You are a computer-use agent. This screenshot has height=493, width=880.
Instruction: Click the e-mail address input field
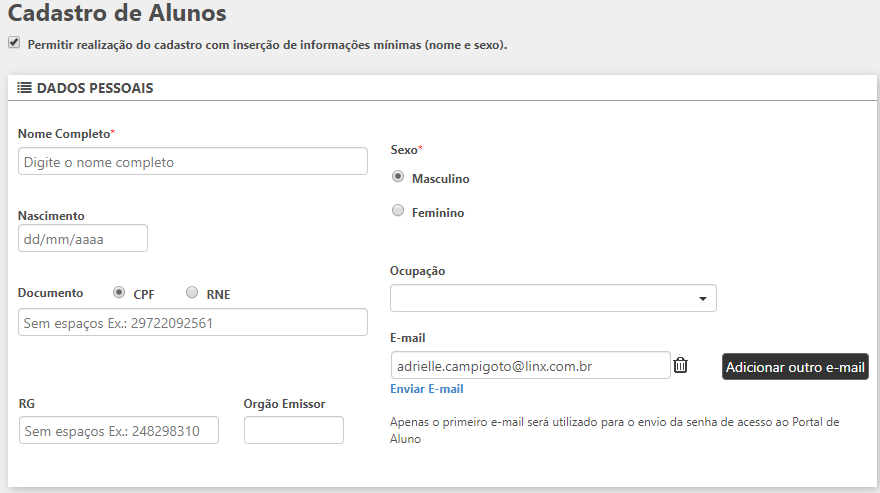[x=530, y=366]
